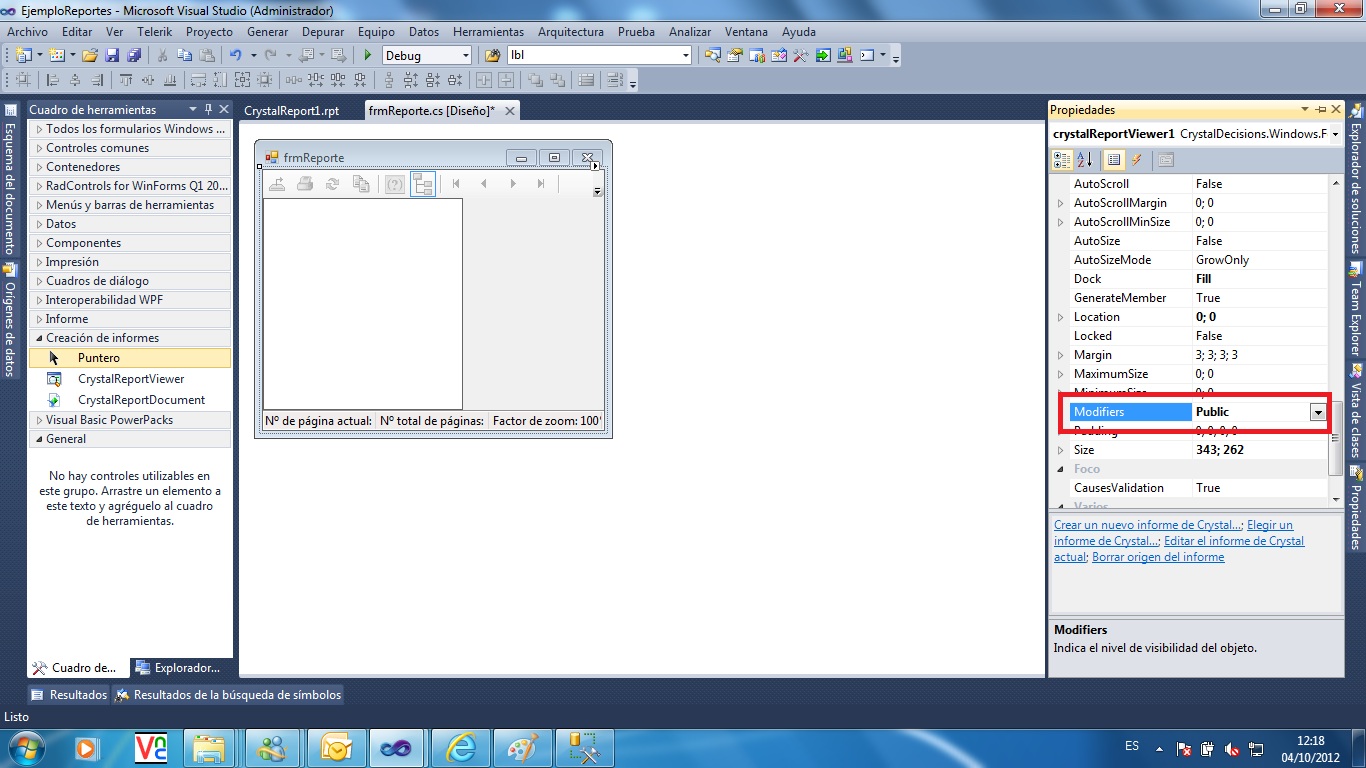Click the Crear un nuevo informe de Crystal link

[1148, 525]
